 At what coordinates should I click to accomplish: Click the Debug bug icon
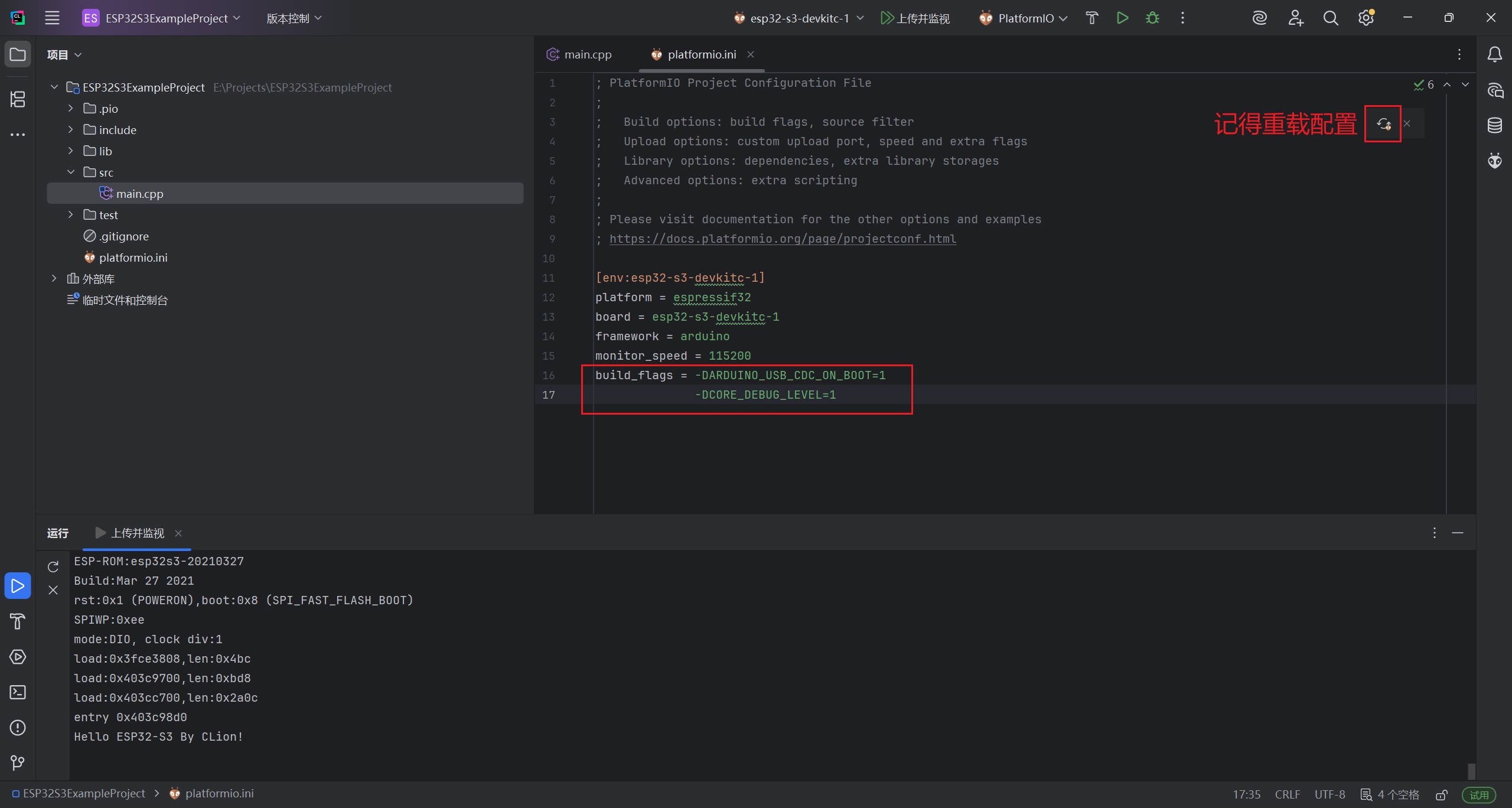pyautogui.click(x=1152, y=18)
